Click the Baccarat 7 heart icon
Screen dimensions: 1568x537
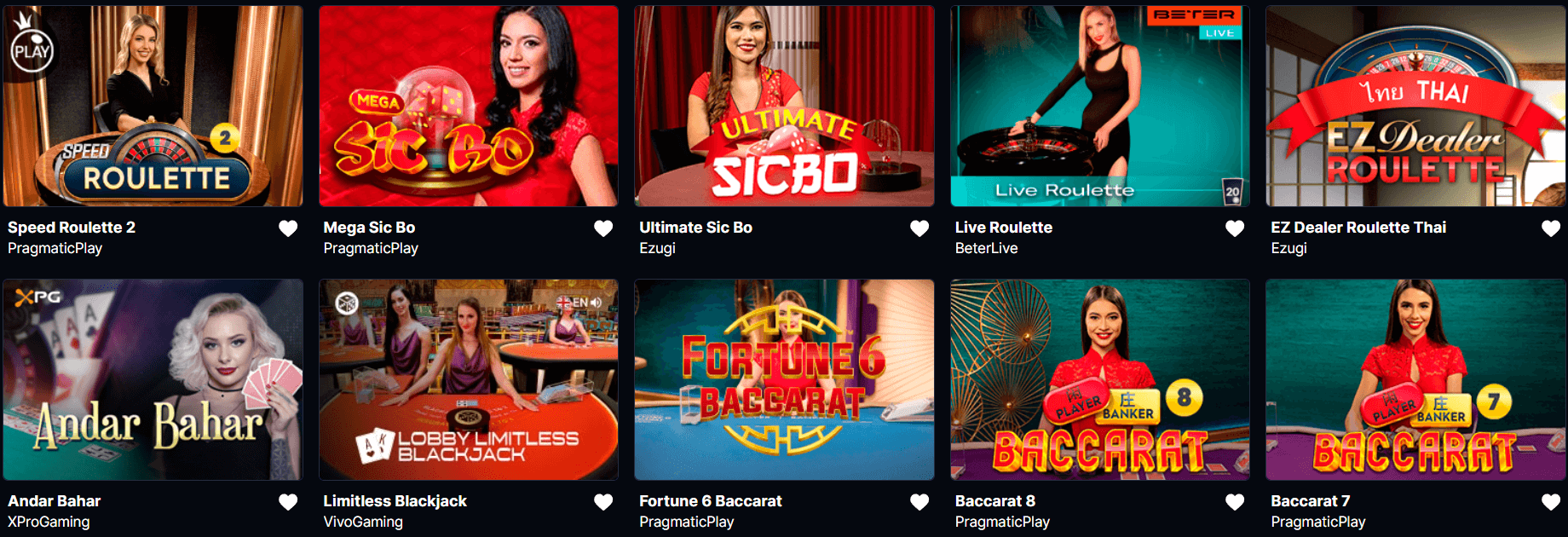[x=1551, y=502]
